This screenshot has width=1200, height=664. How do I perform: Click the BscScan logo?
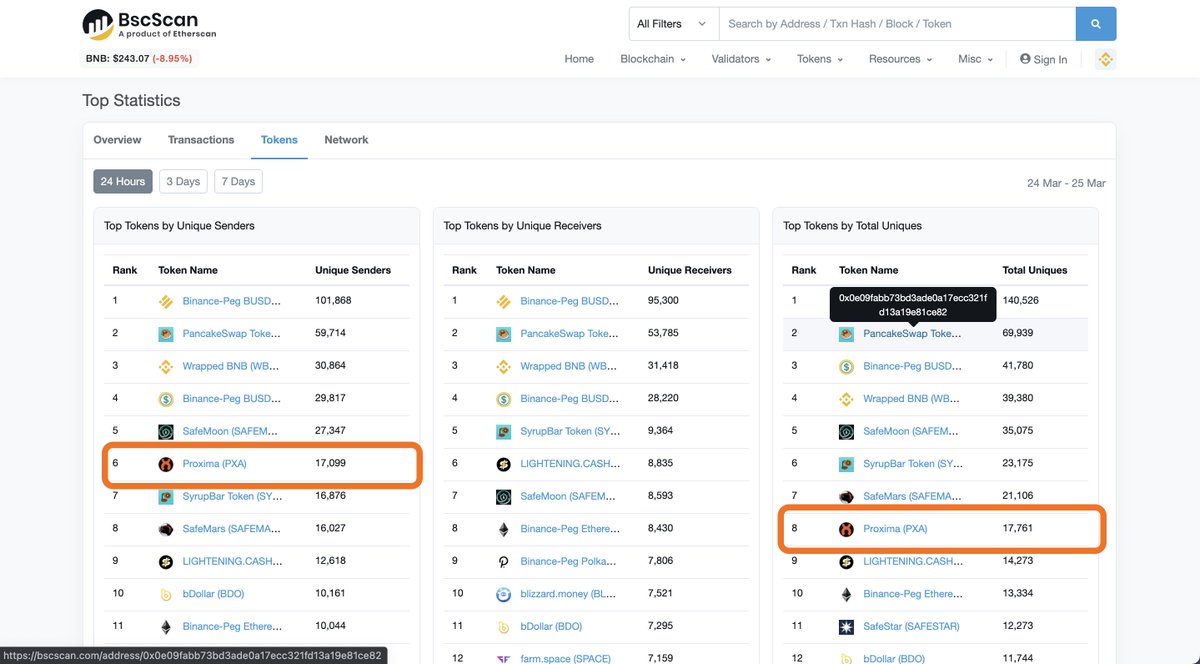coord(150,24)
